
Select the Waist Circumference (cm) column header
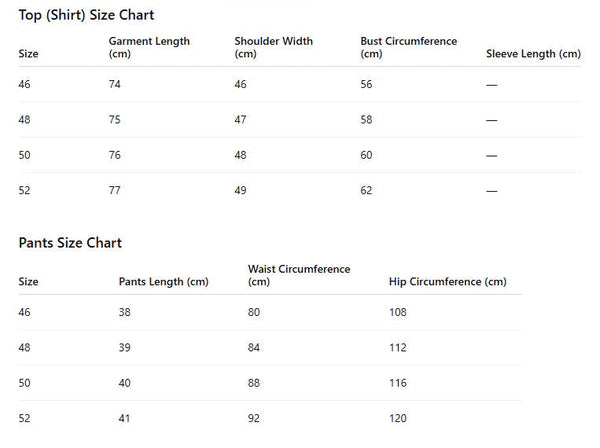(x=299, y=275)
